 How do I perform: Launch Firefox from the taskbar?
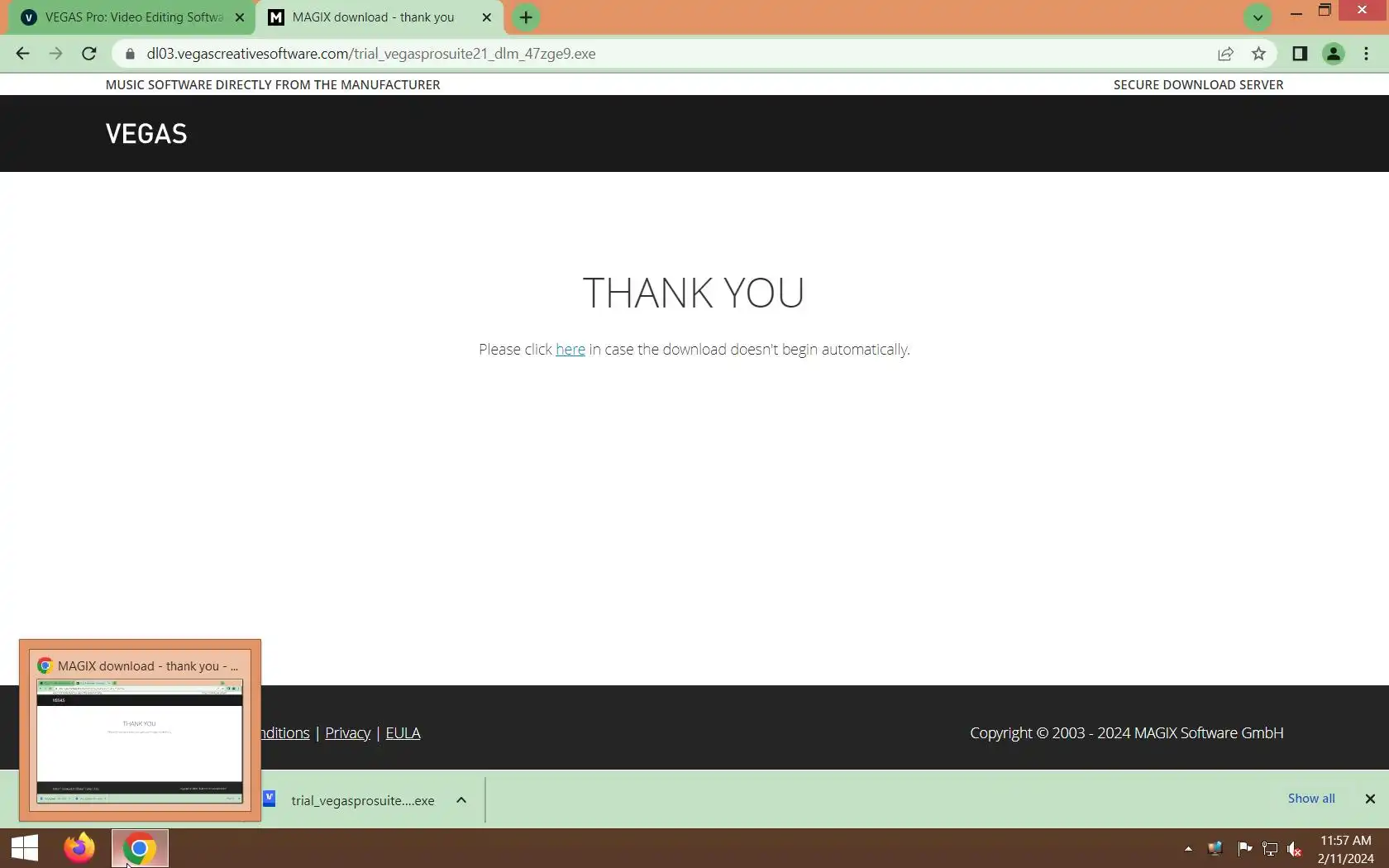[79, 848]
